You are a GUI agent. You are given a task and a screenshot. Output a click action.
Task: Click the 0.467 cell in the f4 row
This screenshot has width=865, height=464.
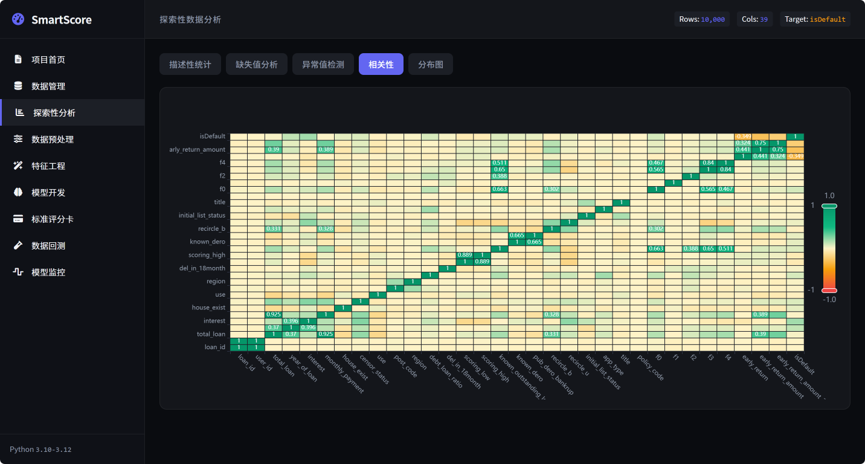point(655,163)
